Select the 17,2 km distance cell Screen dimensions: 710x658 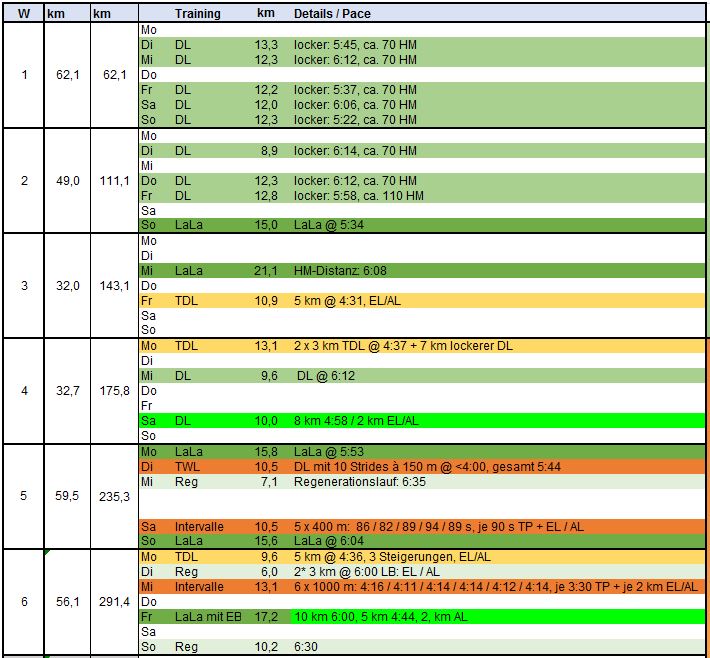tap(265, 616)
